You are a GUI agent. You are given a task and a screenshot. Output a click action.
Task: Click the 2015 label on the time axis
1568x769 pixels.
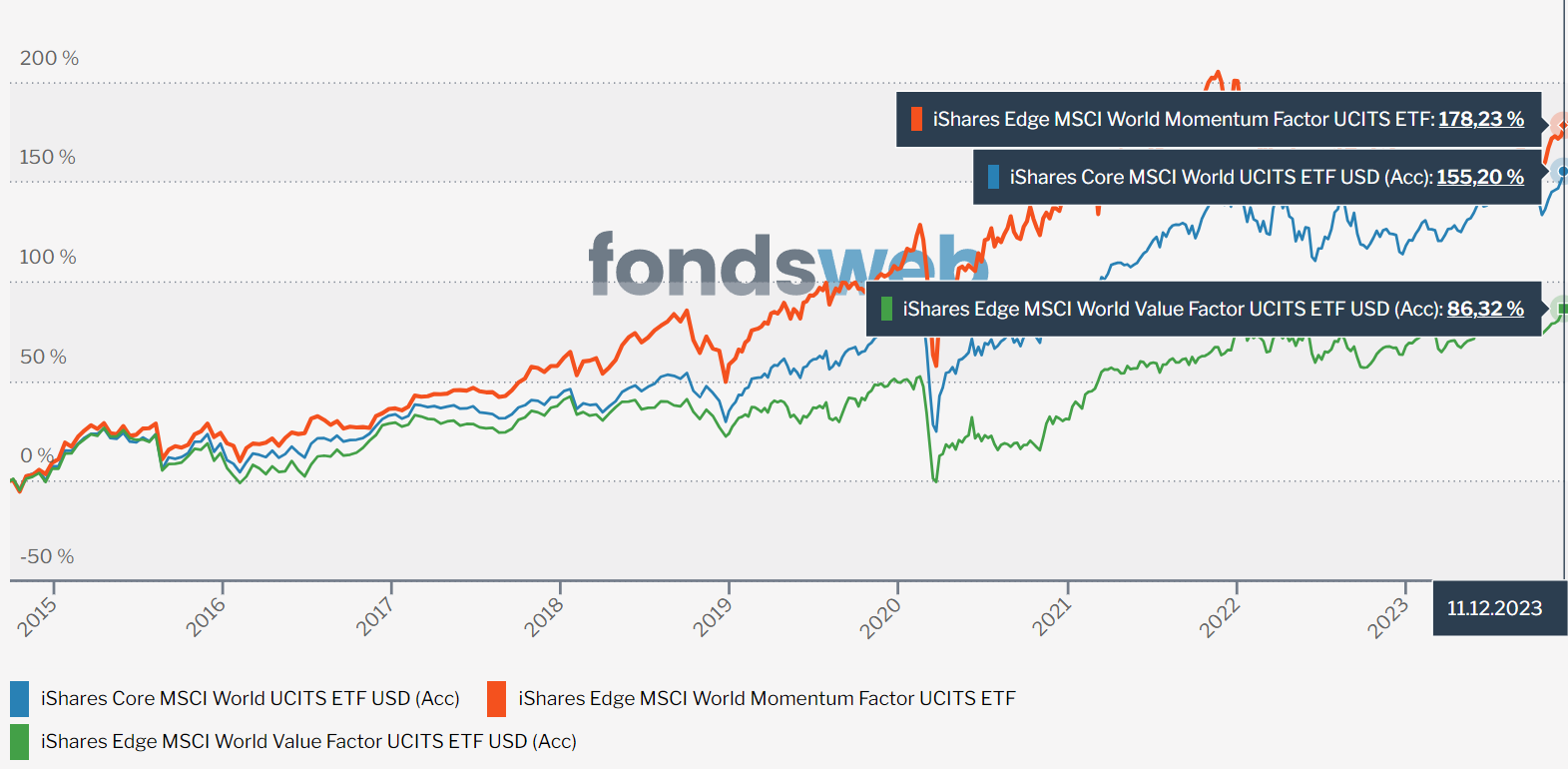click(38, 616)
